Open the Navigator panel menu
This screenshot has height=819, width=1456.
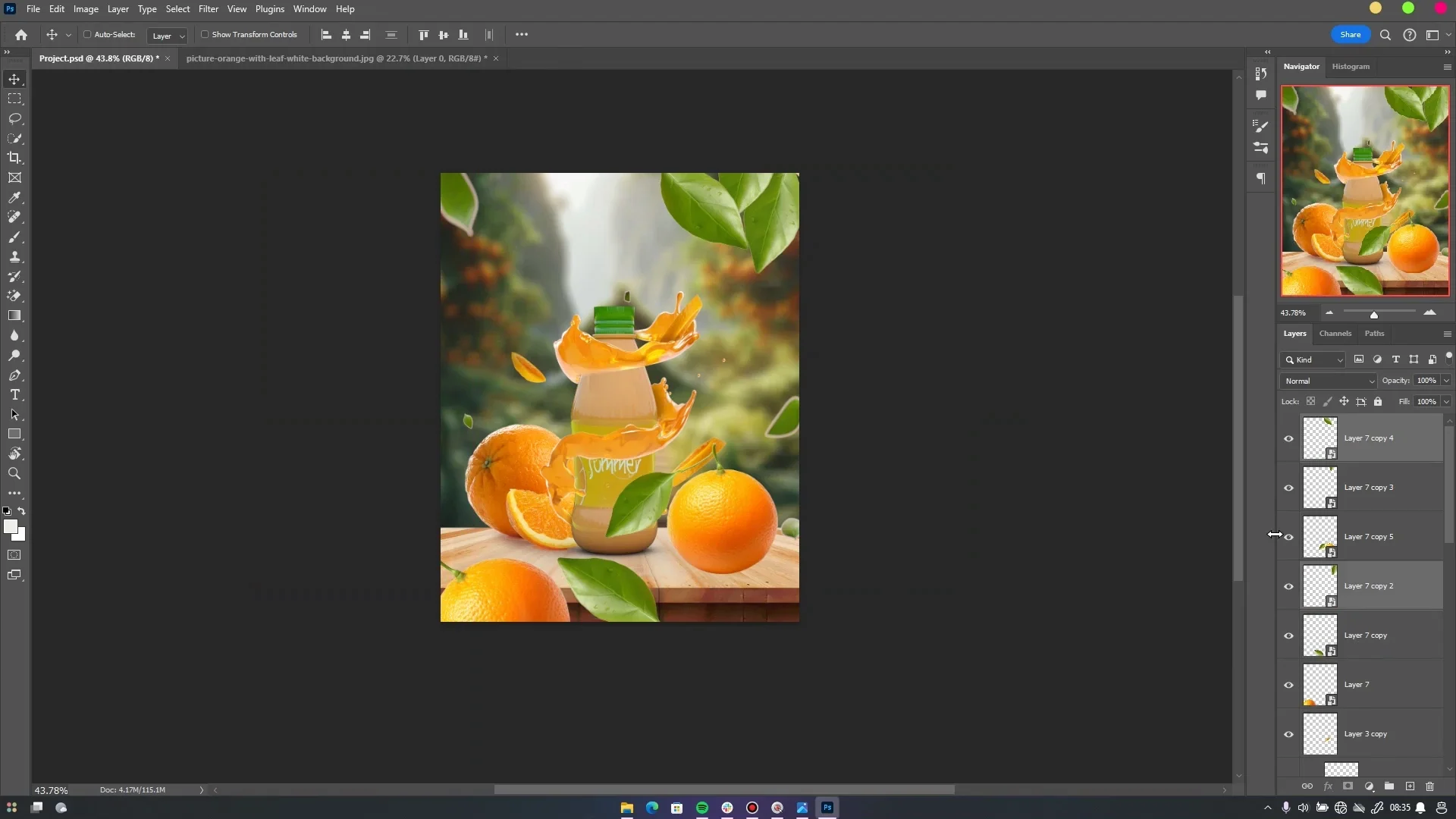coord(1447,67)
